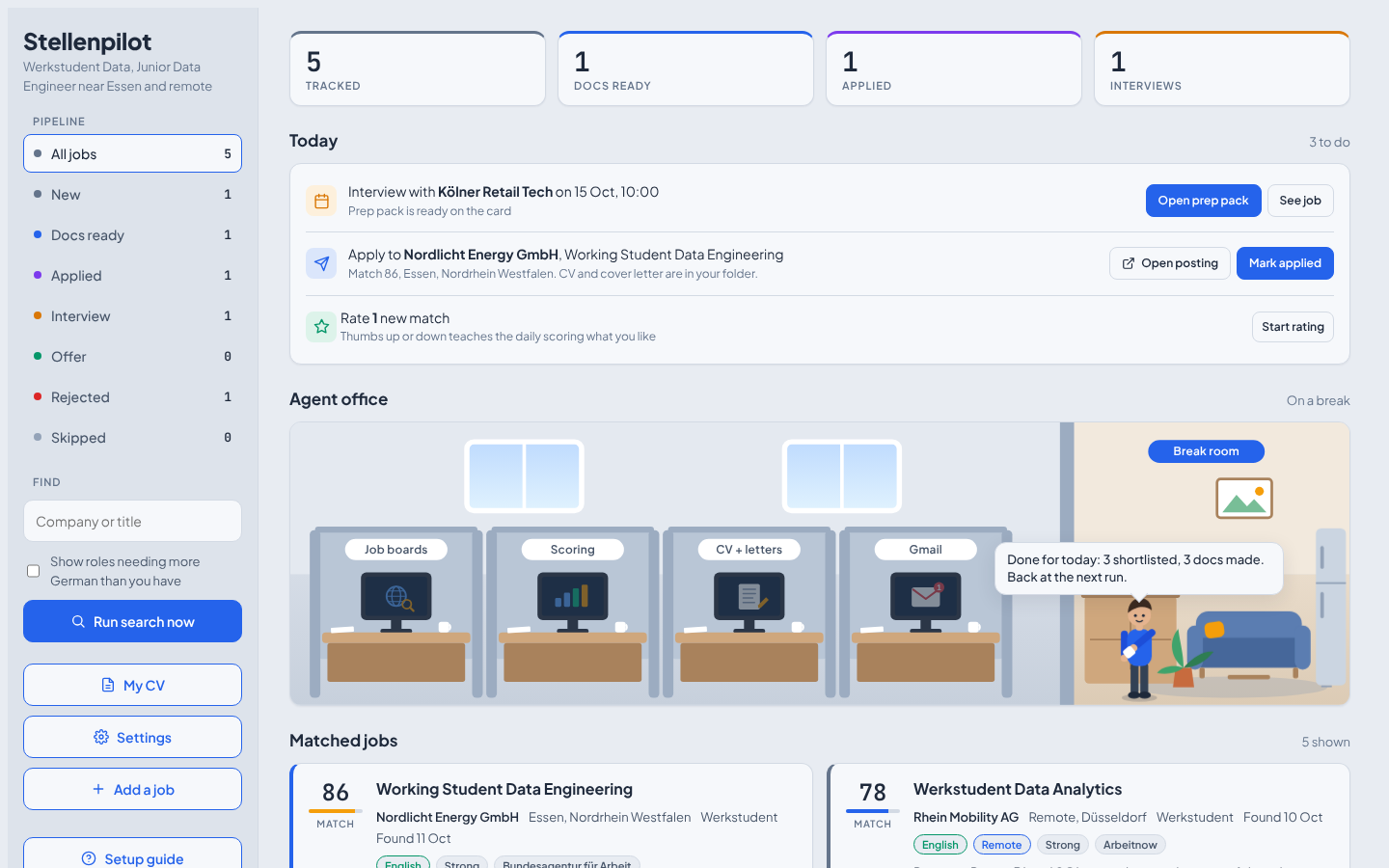1389x868 pixels.
Task: Click See job for Kölner Retail Tech
Action: (x=1300, y=201)
